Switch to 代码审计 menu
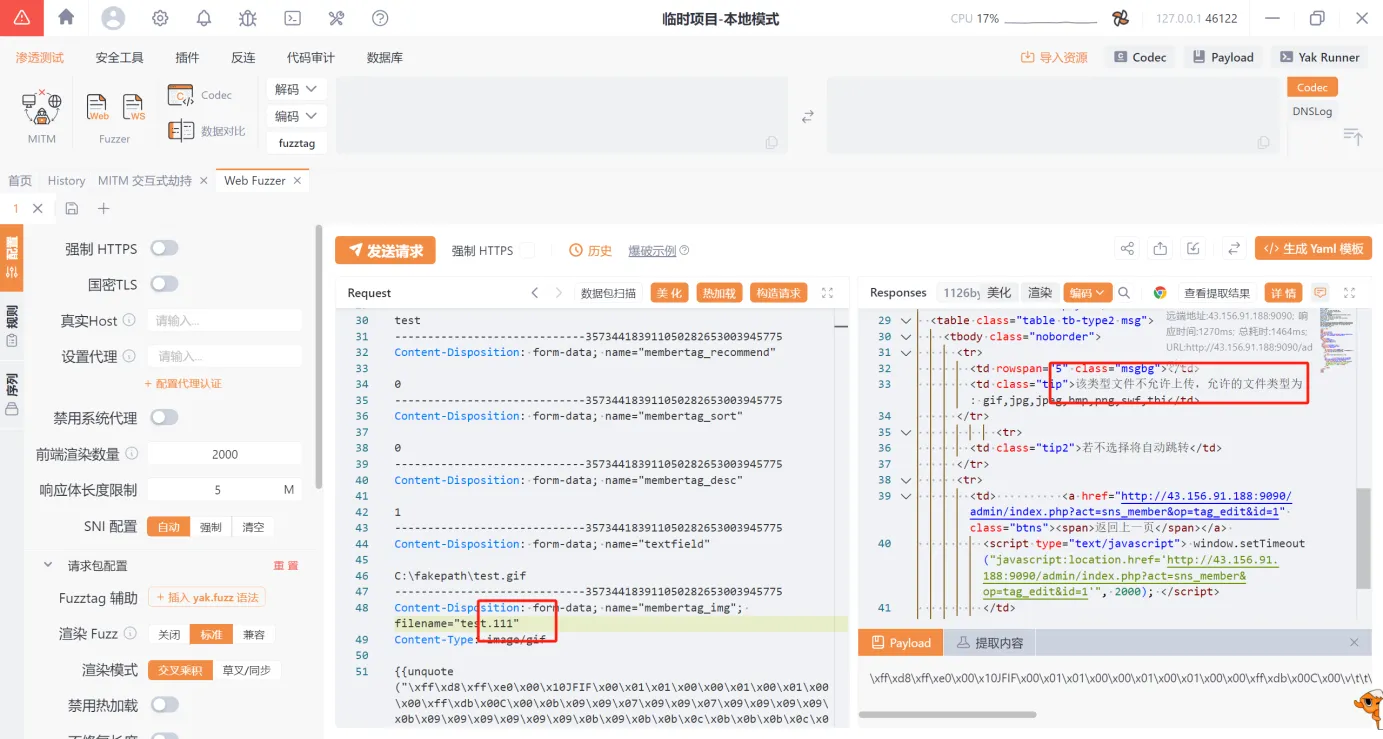This screenshot has width=1383, height=739. (311, 58)
